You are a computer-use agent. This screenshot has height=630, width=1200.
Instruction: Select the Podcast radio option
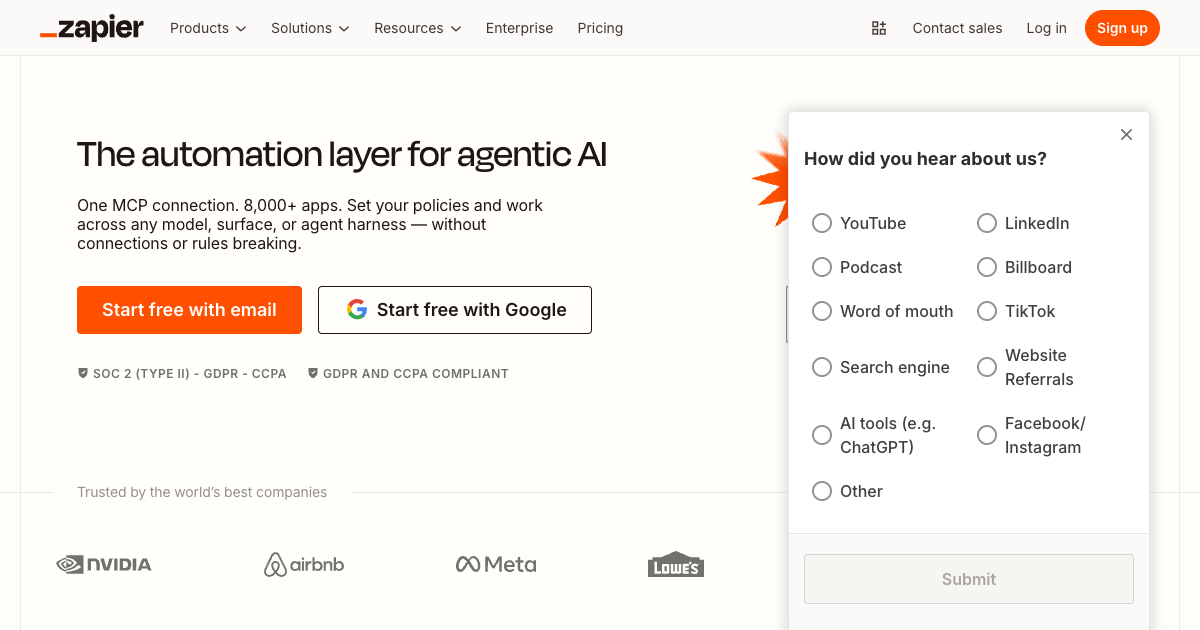coord(822,267)
